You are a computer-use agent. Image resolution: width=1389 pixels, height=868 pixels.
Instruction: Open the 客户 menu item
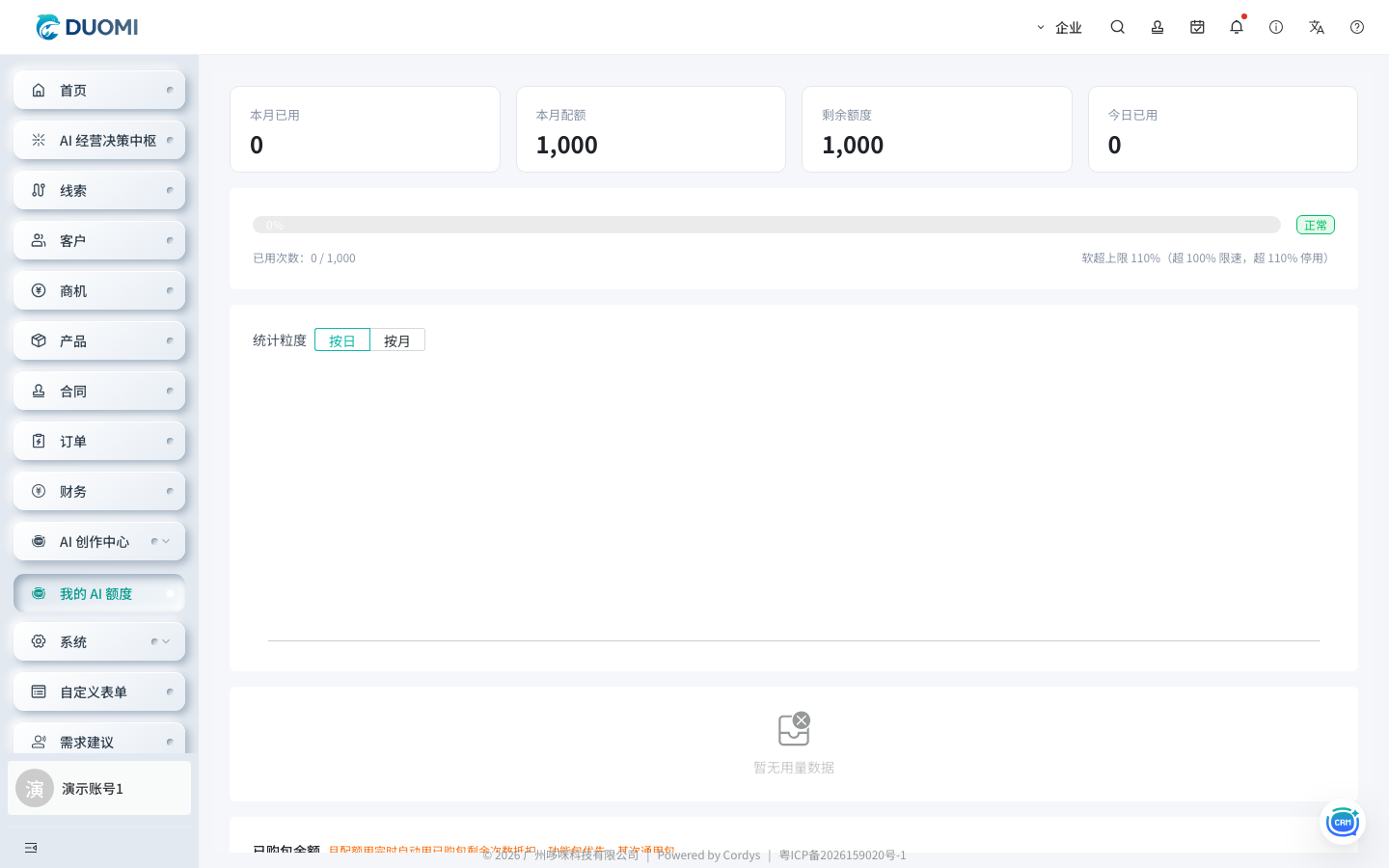[99, 240]
